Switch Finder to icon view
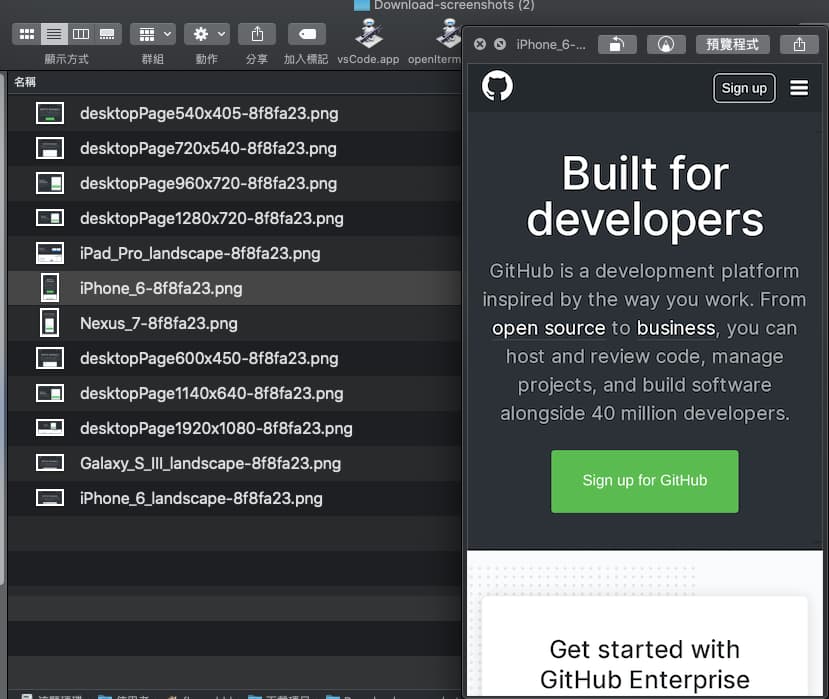The width and height of the screenshot is (829, 699). tap(26, 34)
